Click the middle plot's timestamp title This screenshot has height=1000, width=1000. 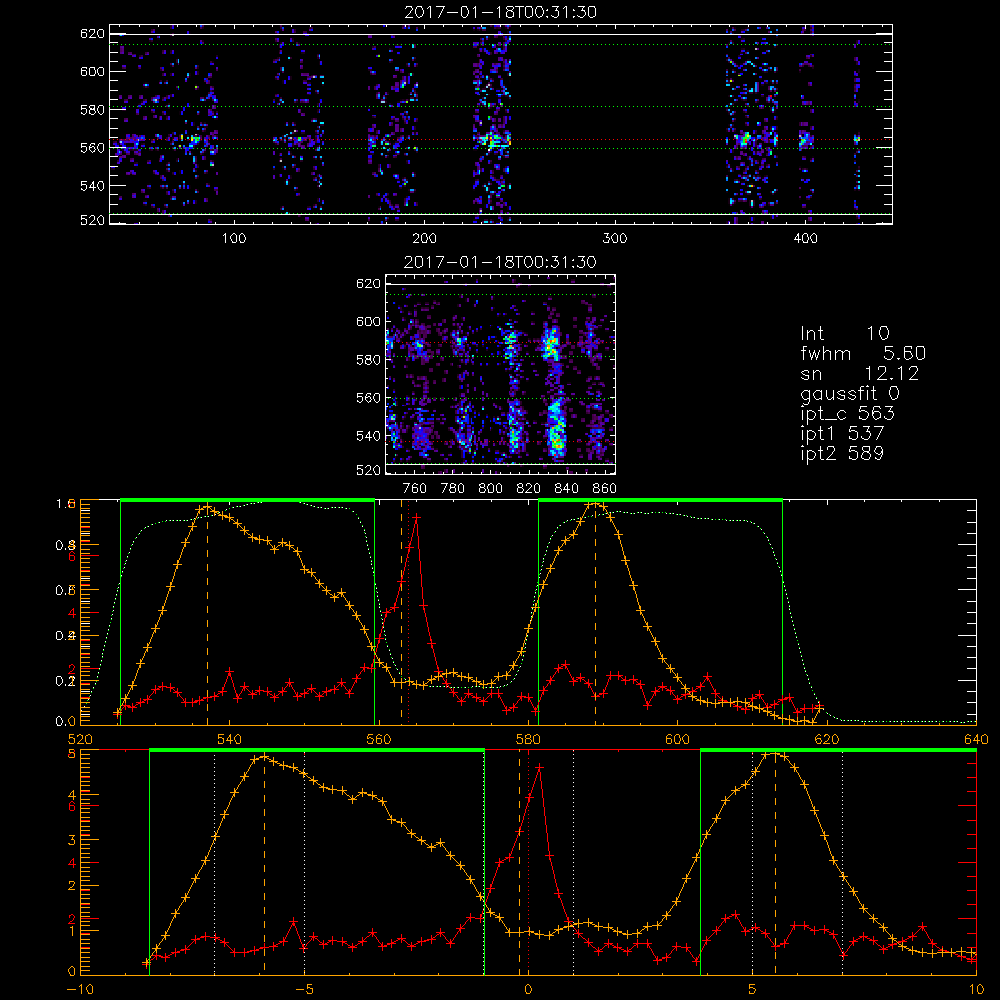point(501,262)
